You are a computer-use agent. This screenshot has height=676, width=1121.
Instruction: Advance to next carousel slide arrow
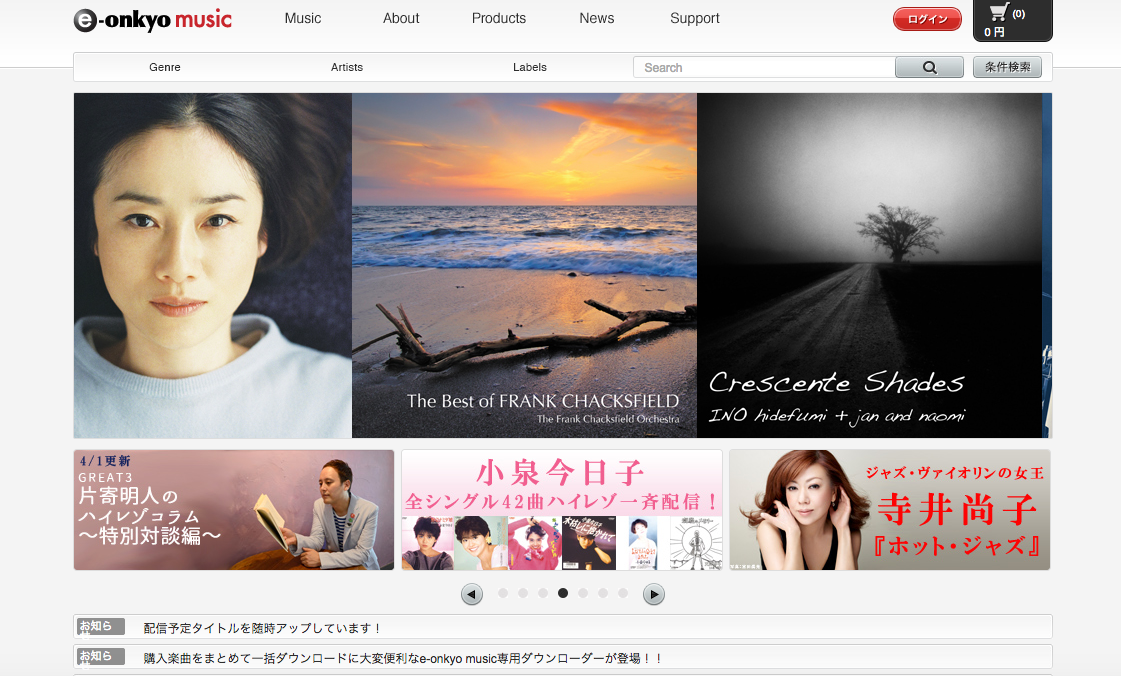click(x=653, y=594)
